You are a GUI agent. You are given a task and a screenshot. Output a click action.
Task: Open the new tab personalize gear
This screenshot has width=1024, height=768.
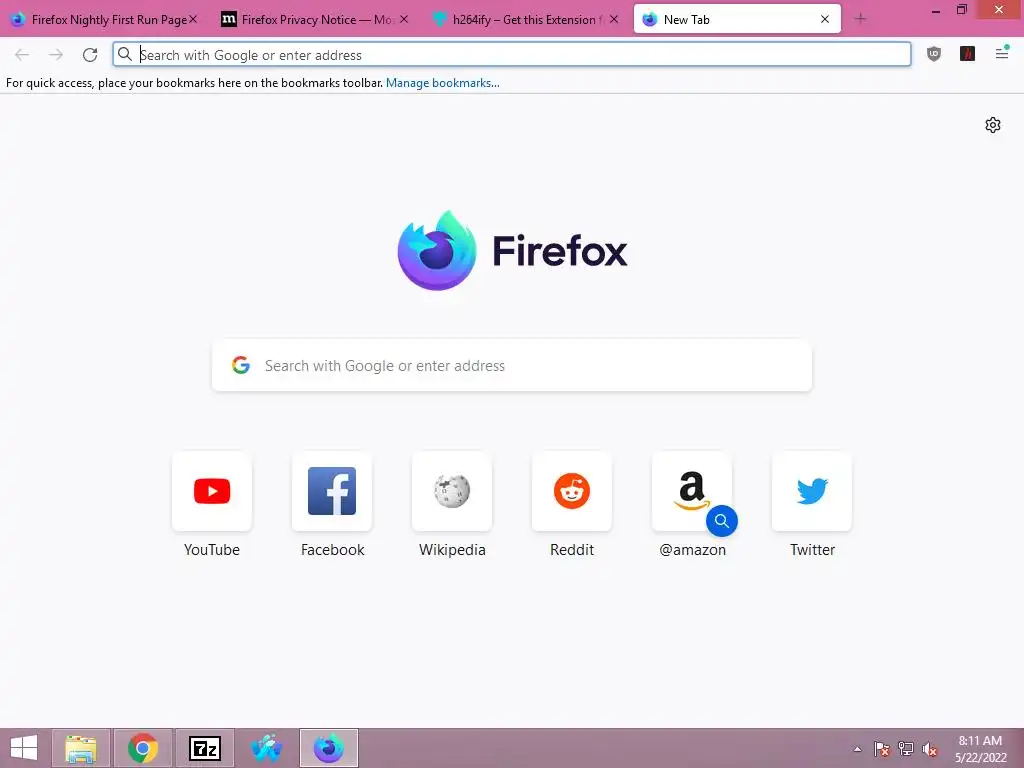point(993,125)
